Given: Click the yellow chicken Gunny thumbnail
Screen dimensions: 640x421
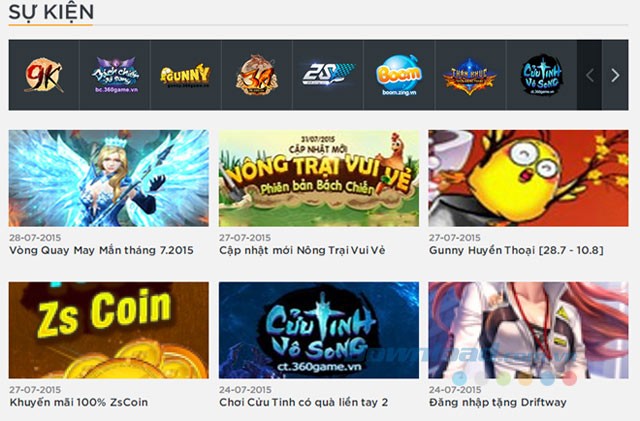Looking at the screenshot, I should coord(528,178).
